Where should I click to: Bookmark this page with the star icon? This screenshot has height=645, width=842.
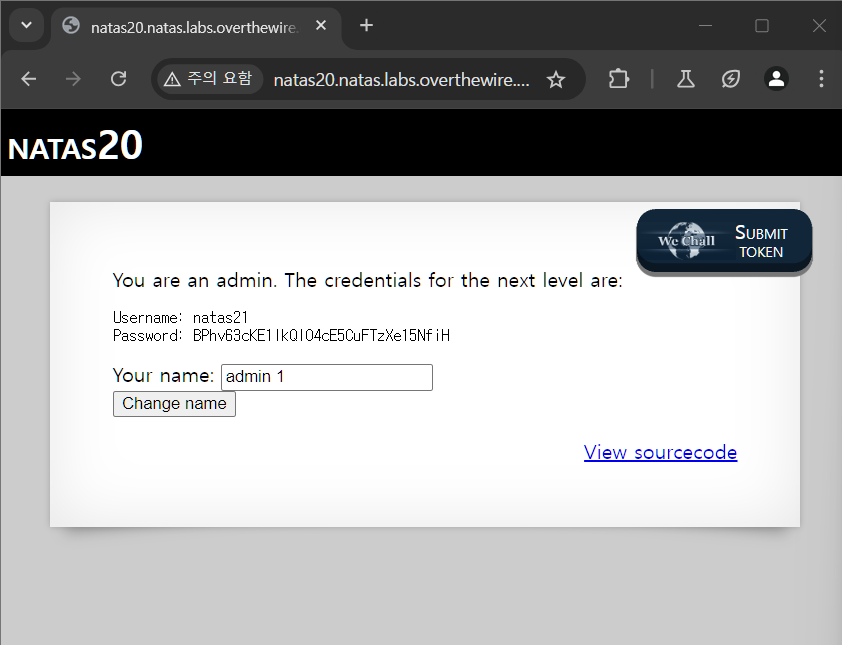click(x=556, y=80)
